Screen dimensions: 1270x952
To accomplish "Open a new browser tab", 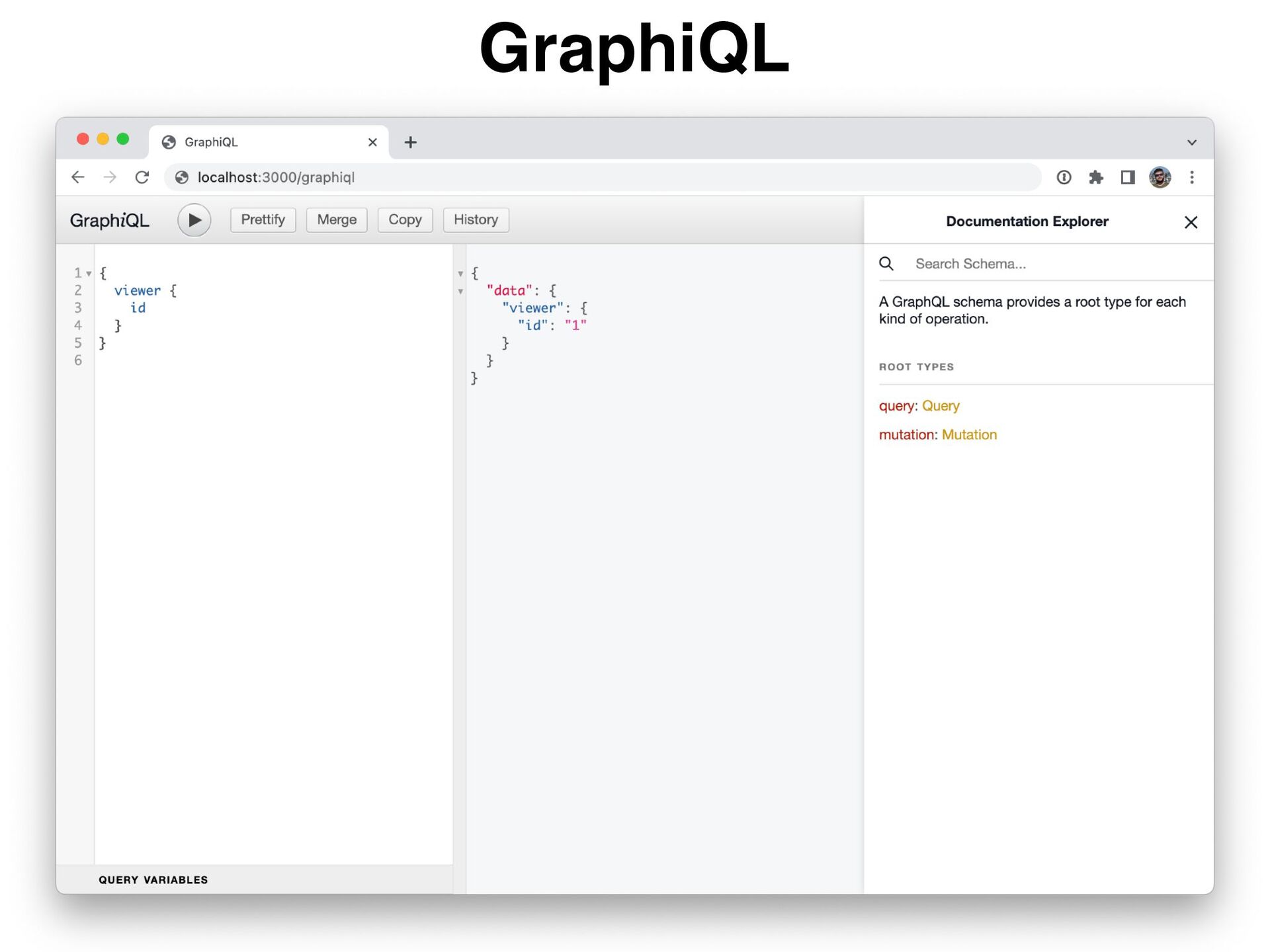I will [410, 142].
